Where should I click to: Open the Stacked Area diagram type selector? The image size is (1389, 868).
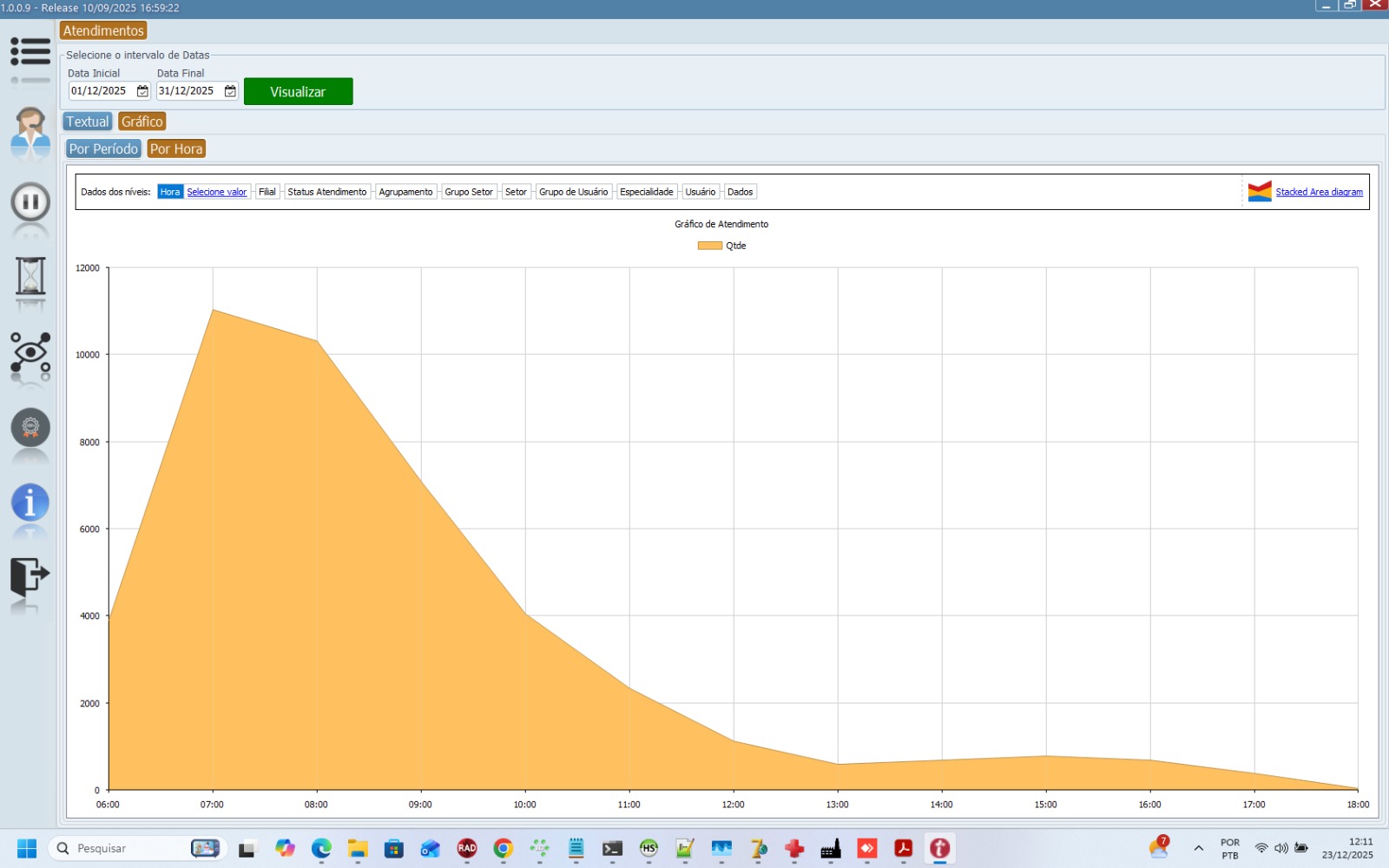click(1318, 192)
